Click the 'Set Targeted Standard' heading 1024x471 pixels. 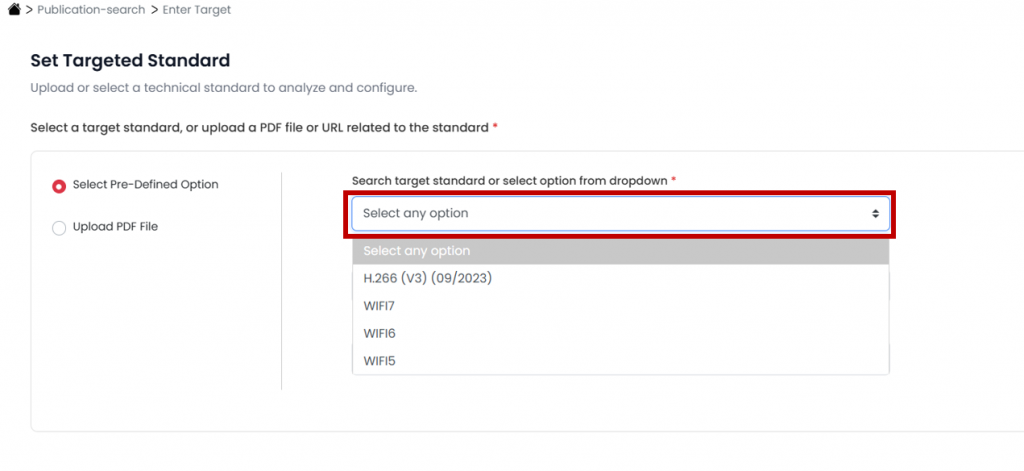pos(130,60)
